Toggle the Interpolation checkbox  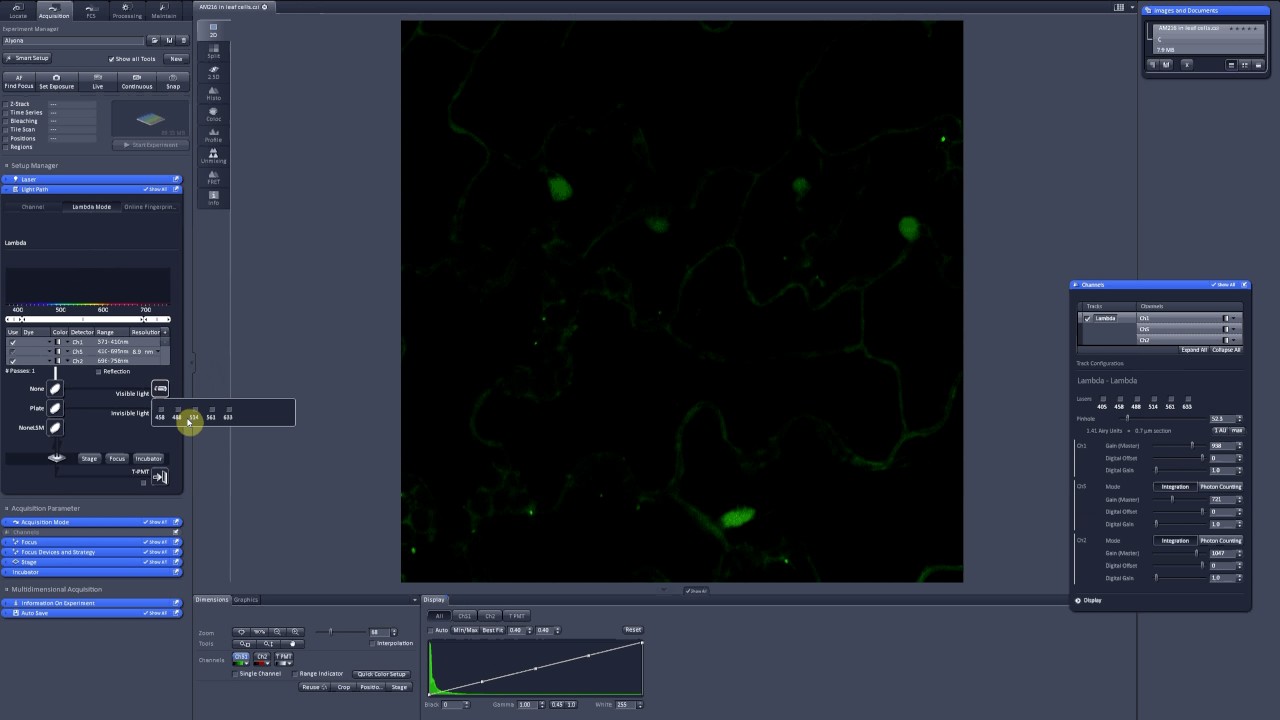[x=372, y=644]
